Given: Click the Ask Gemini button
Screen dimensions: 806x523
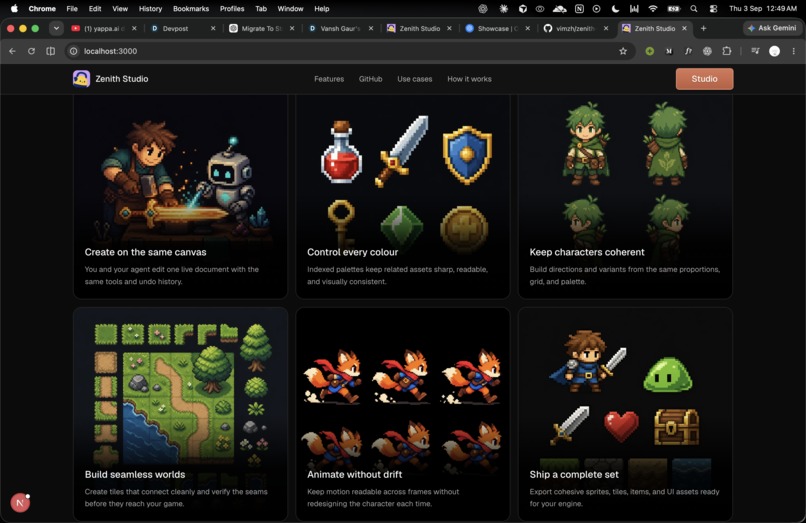Looking at the screenshot, I should click(772, 28).
